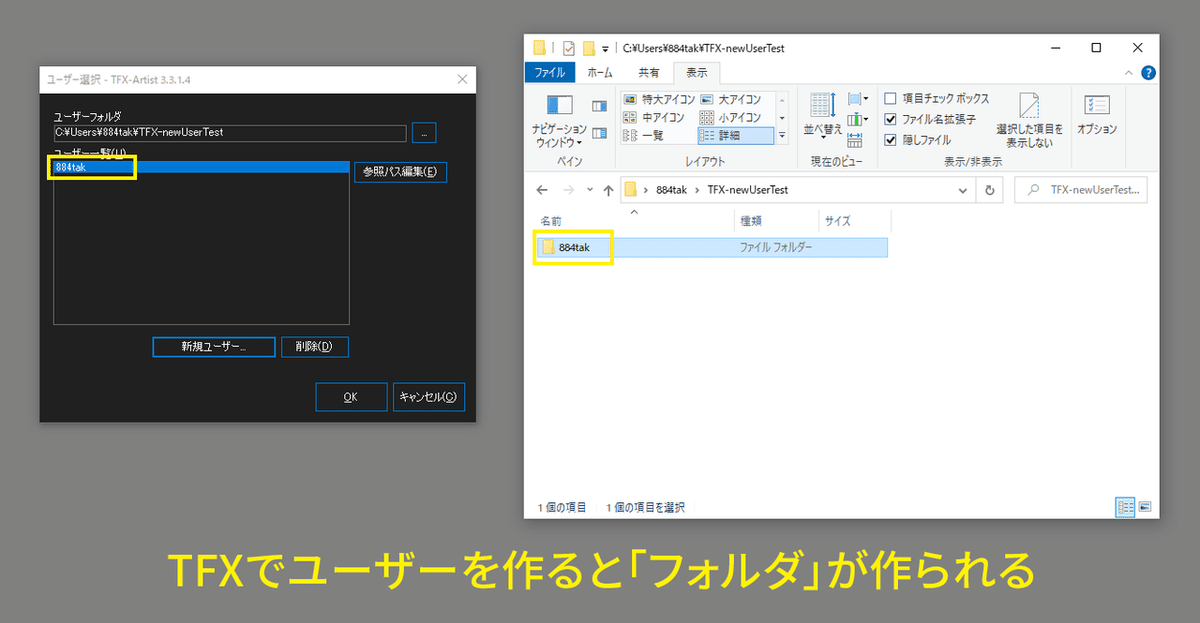Open Explorer help (question mark icon)
Viewport: 1200px width, 623px height.
coord(1149,73)
